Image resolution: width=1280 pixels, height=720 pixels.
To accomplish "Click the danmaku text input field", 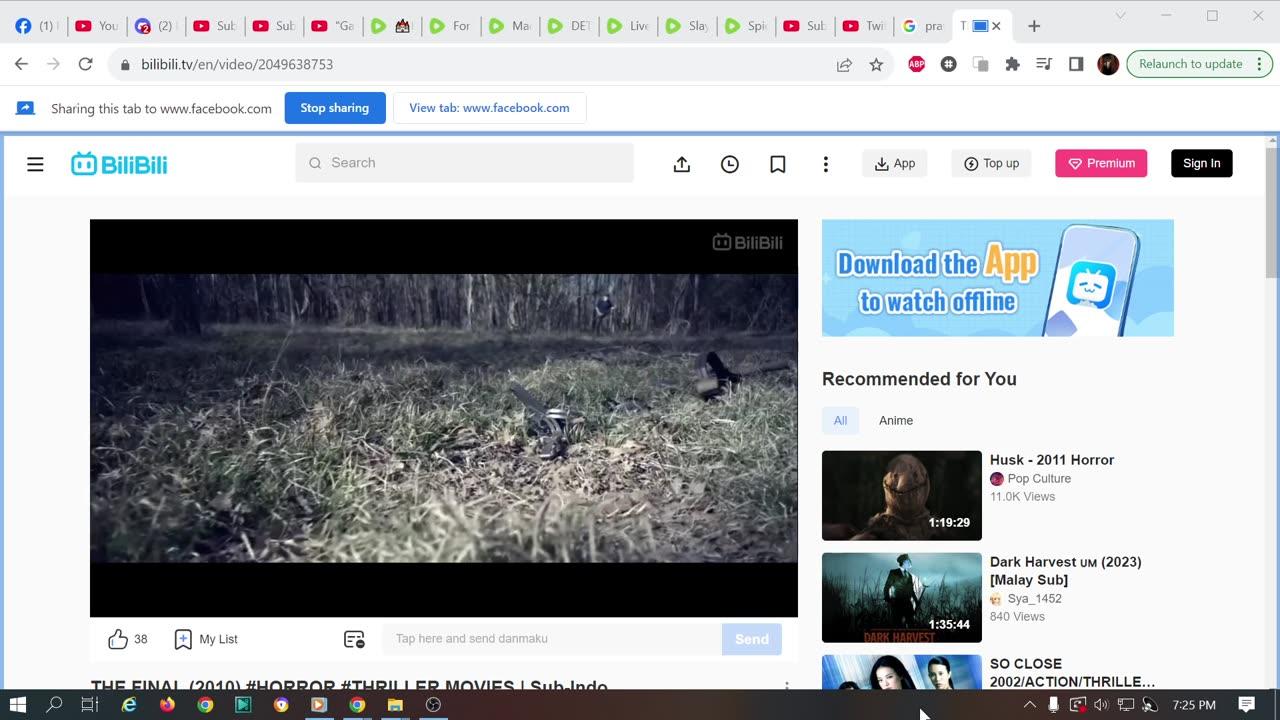I will [x=552, y=639].
